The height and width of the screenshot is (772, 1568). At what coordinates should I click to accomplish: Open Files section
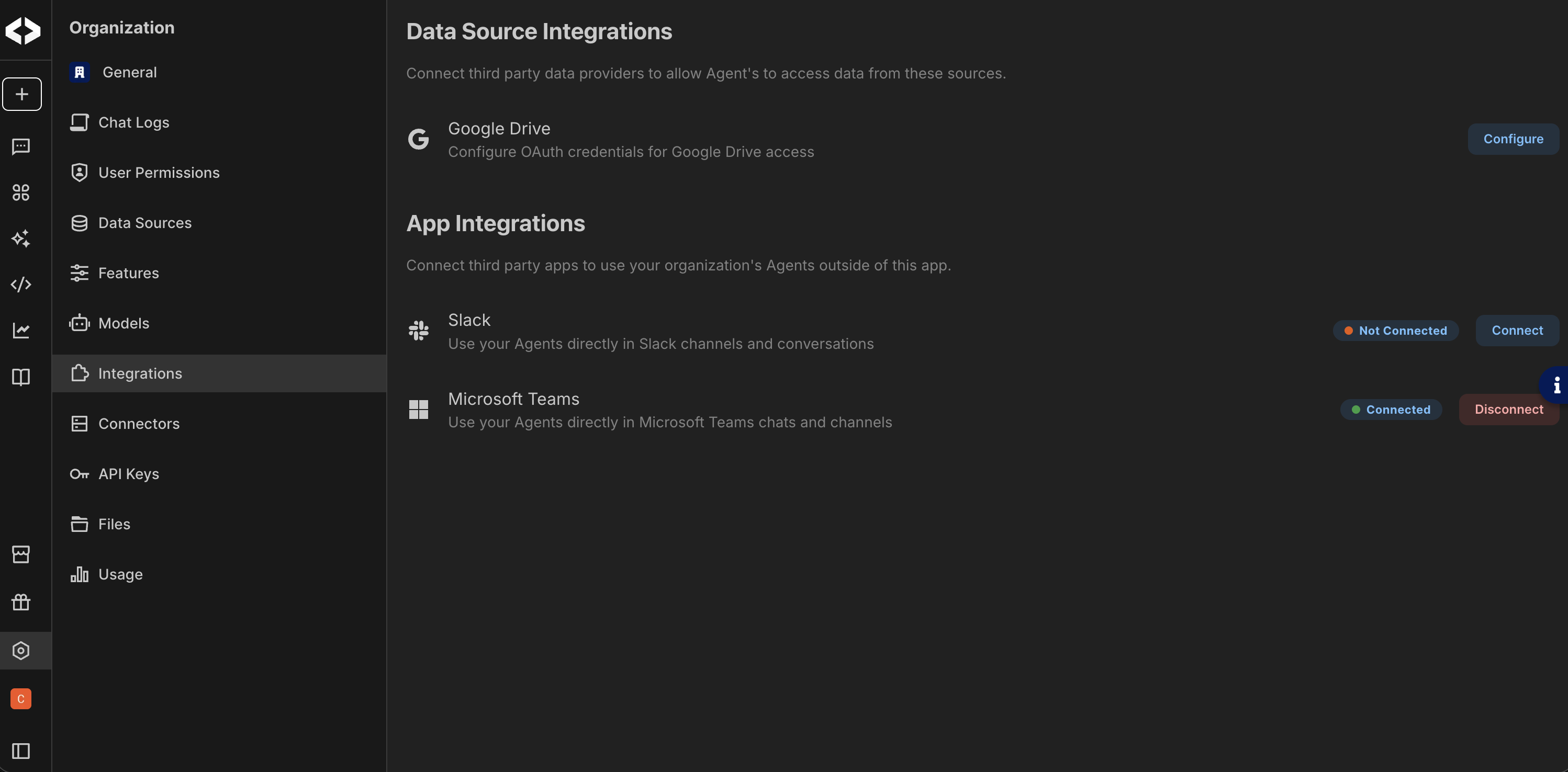219,524
